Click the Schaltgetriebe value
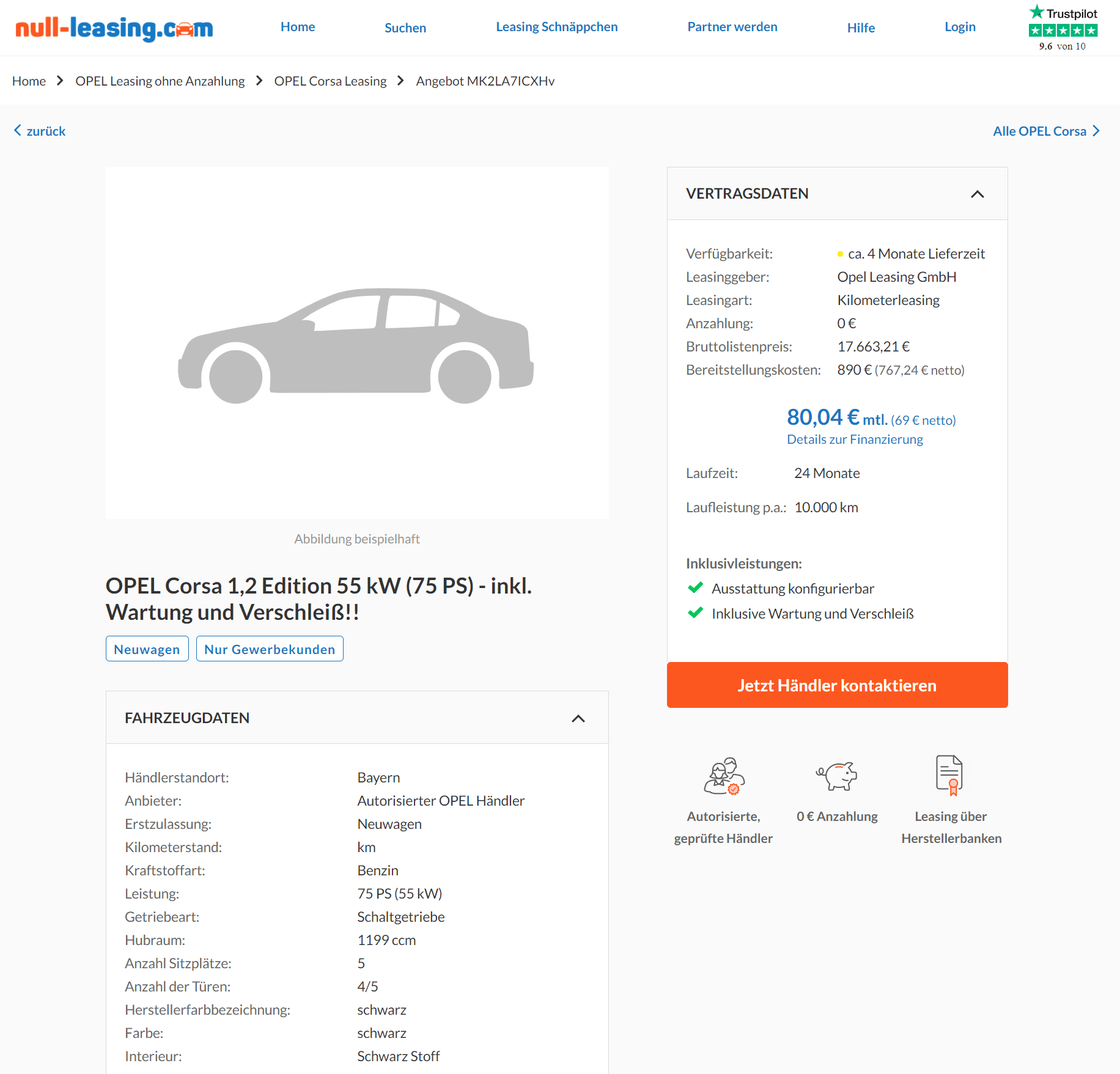The height and width of the screenshot is (1074, 1120). click(401, 917)
